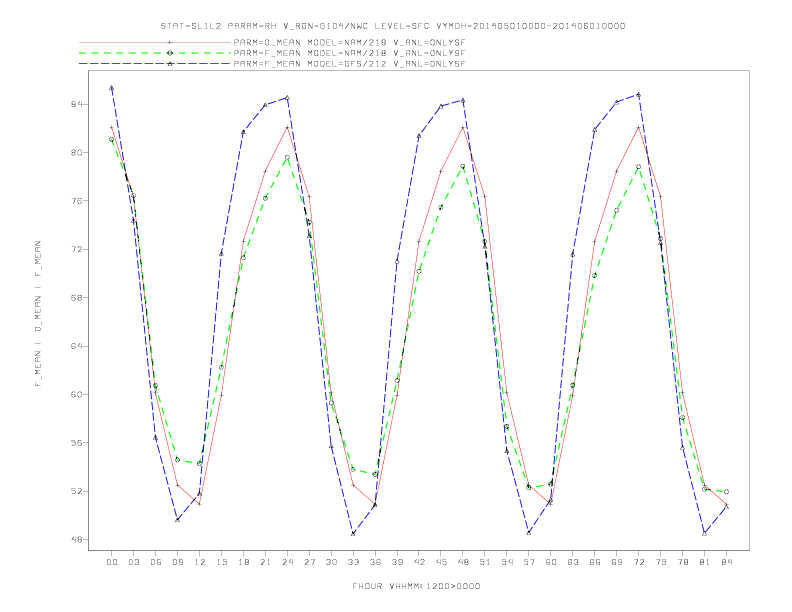Click forecast hour label 78 on x-axis
The width and height of the screenshot is (792, 612).
click(683, 562)
